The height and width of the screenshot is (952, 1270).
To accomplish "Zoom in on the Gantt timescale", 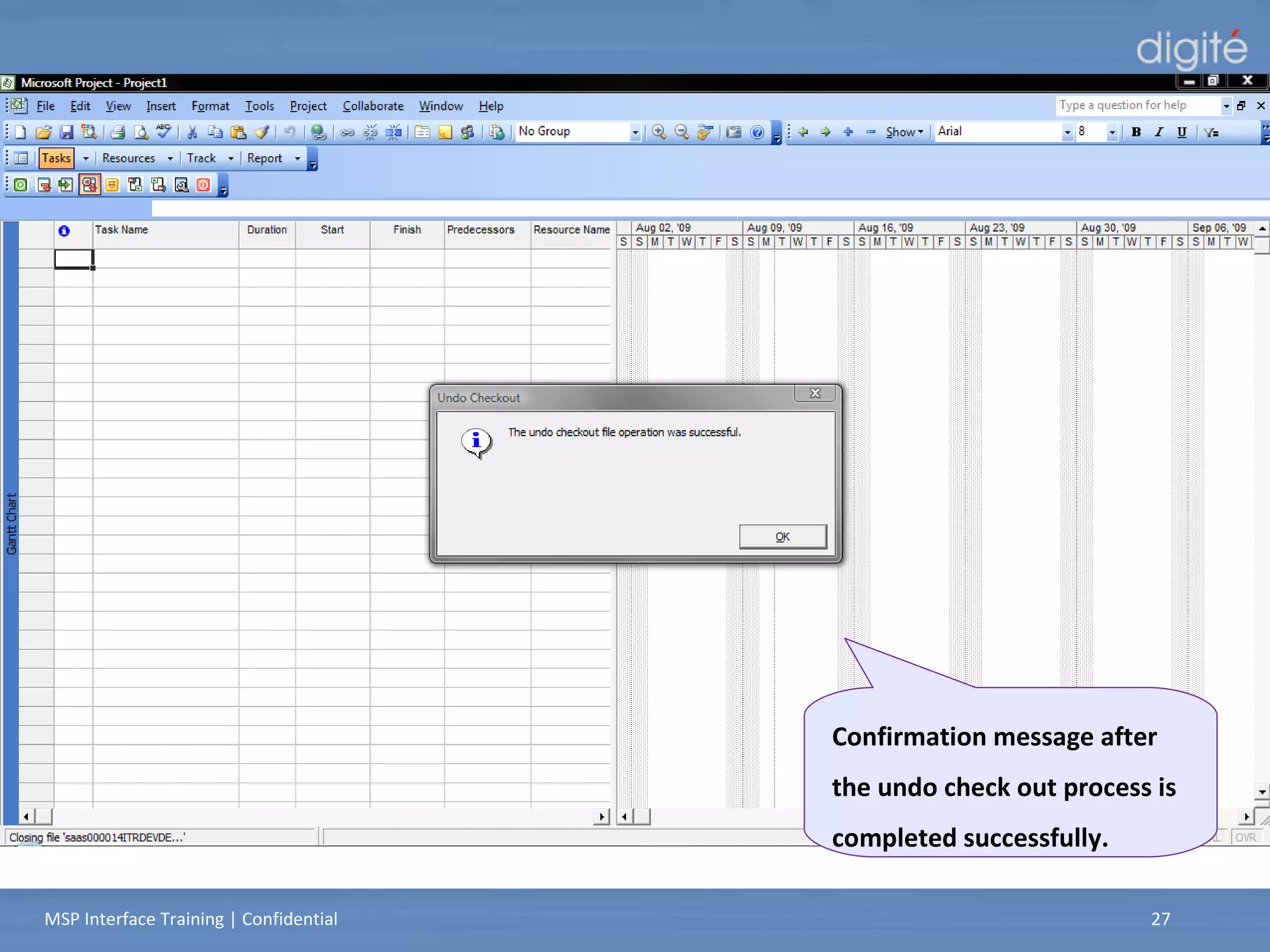I will point(659,132).
